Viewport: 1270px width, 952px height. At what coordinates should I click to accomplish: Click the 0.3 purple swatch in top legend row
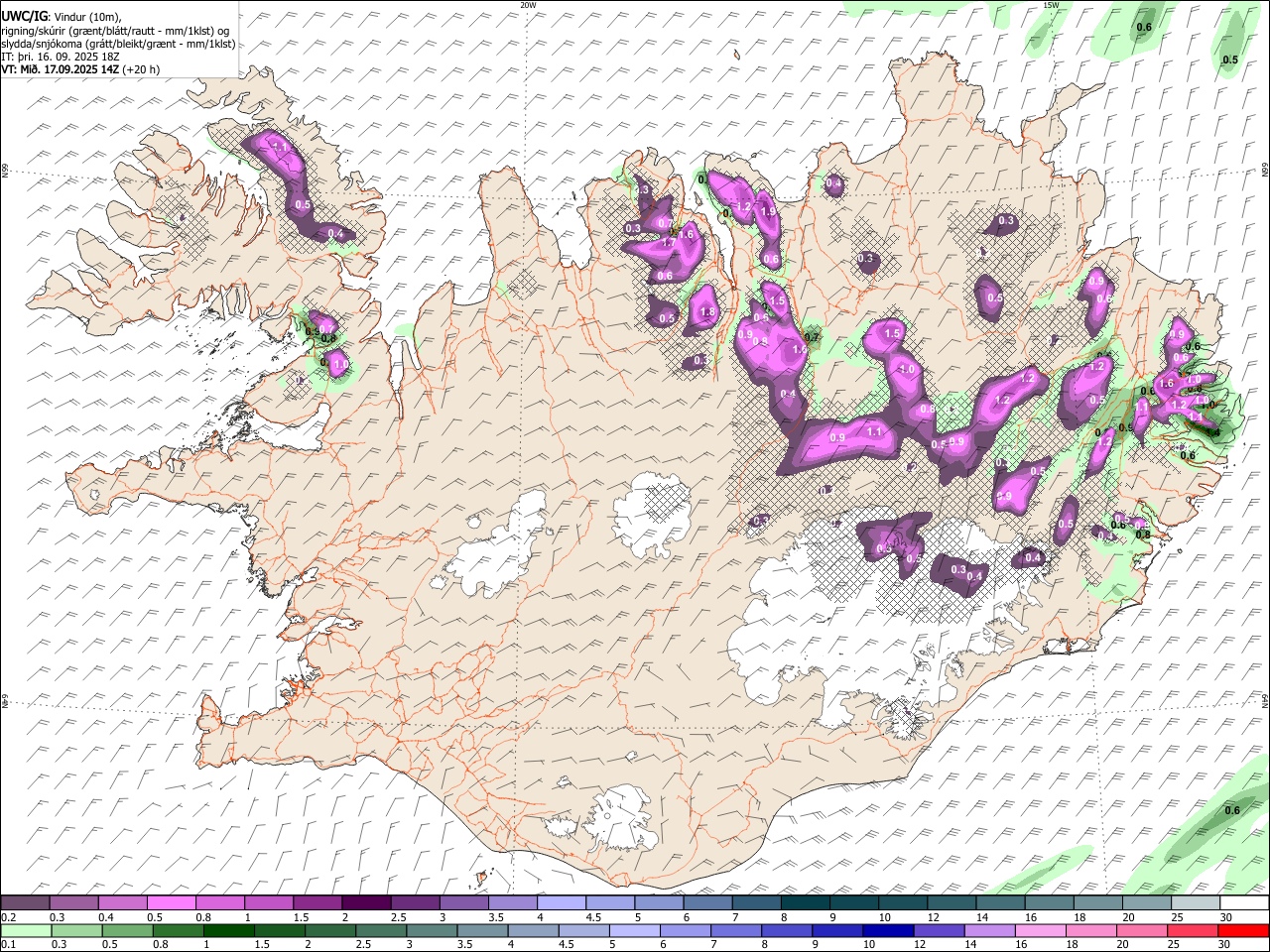(x=74, y=903)
